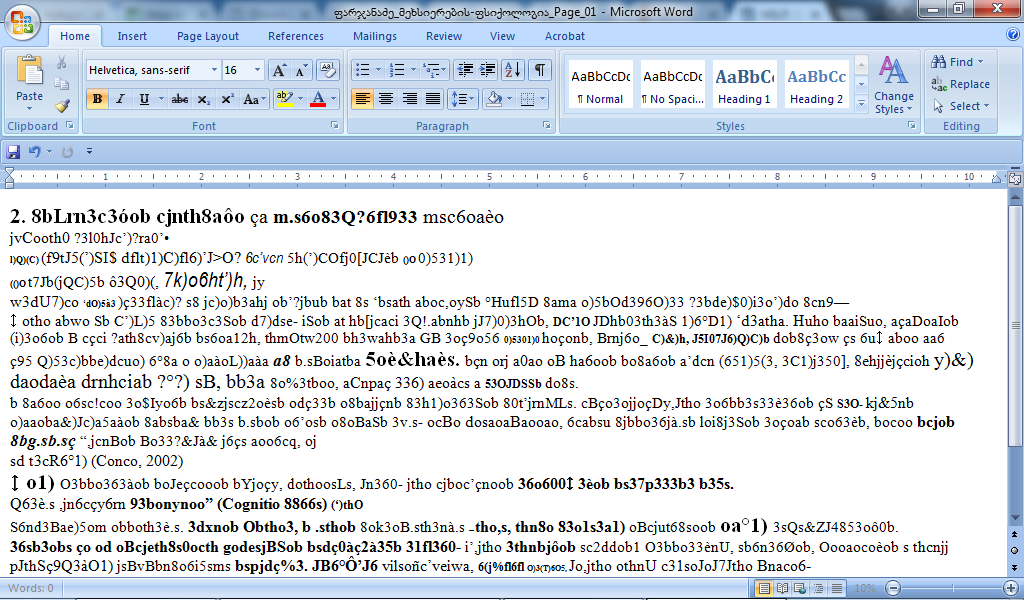Click Words: 0 status bar counter
1024x600 pixels.
31,588
